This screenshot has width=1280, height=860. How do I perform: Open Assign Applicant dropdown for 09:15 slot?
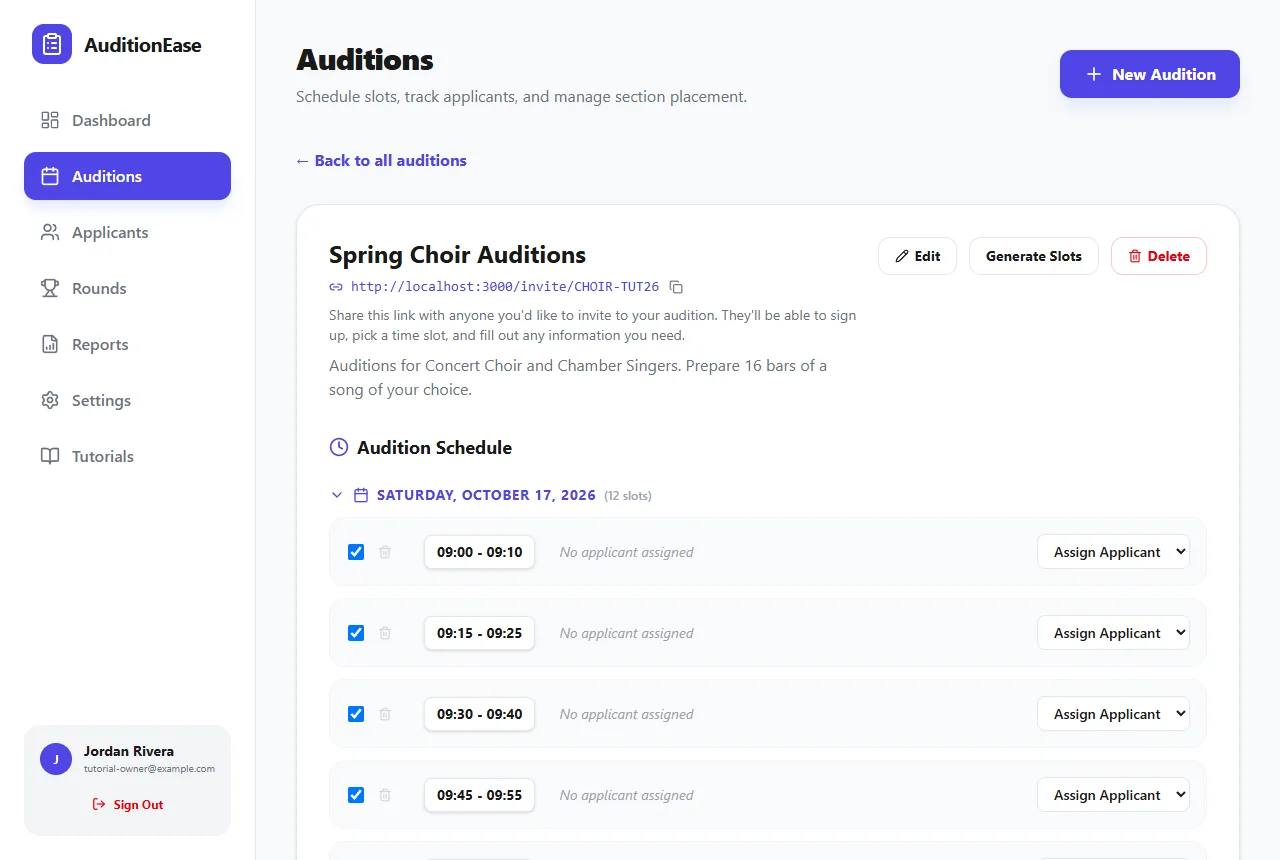point(1113,633)
